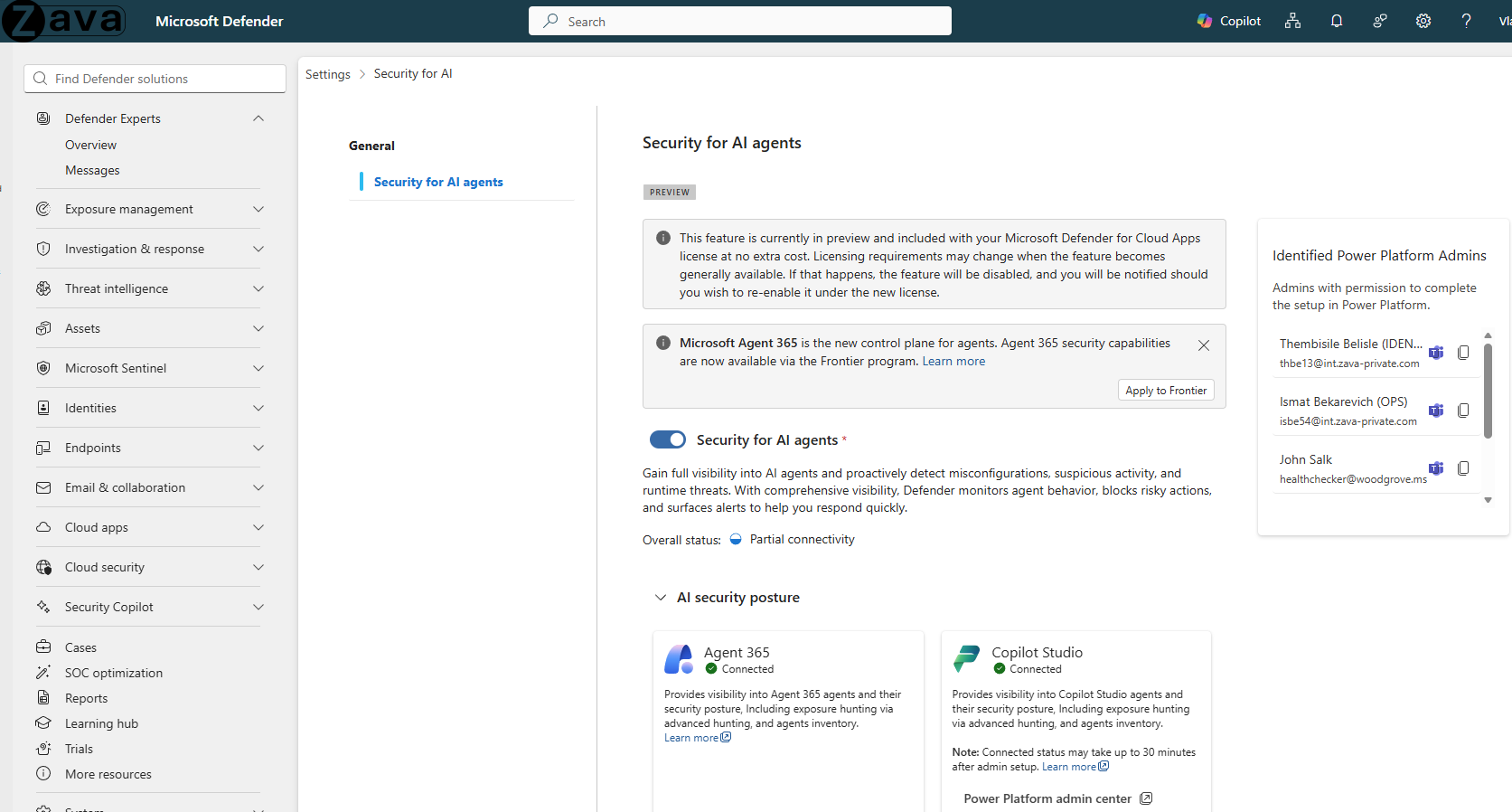Click the Threat intelligence icon
Screen dimensions: 1512x812
tap(43, 288)
